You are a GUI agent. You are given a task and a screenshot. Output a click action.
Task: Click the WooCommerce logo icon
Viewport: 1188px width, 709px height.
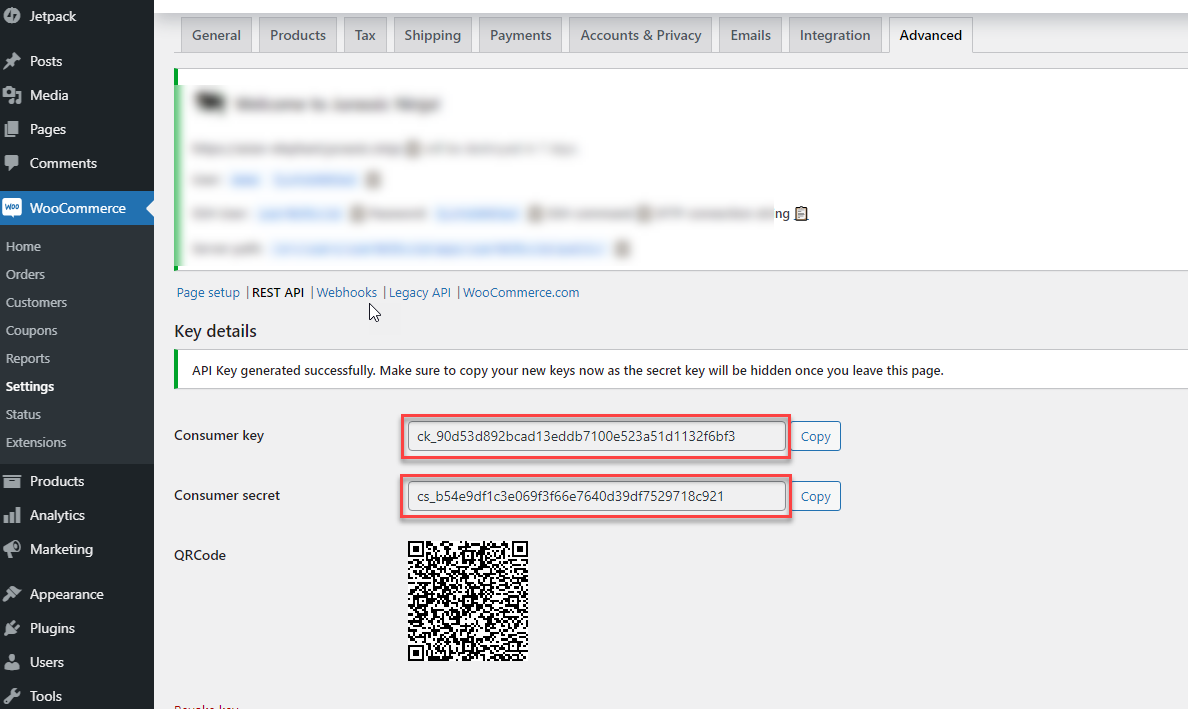(x=11, y=208)
